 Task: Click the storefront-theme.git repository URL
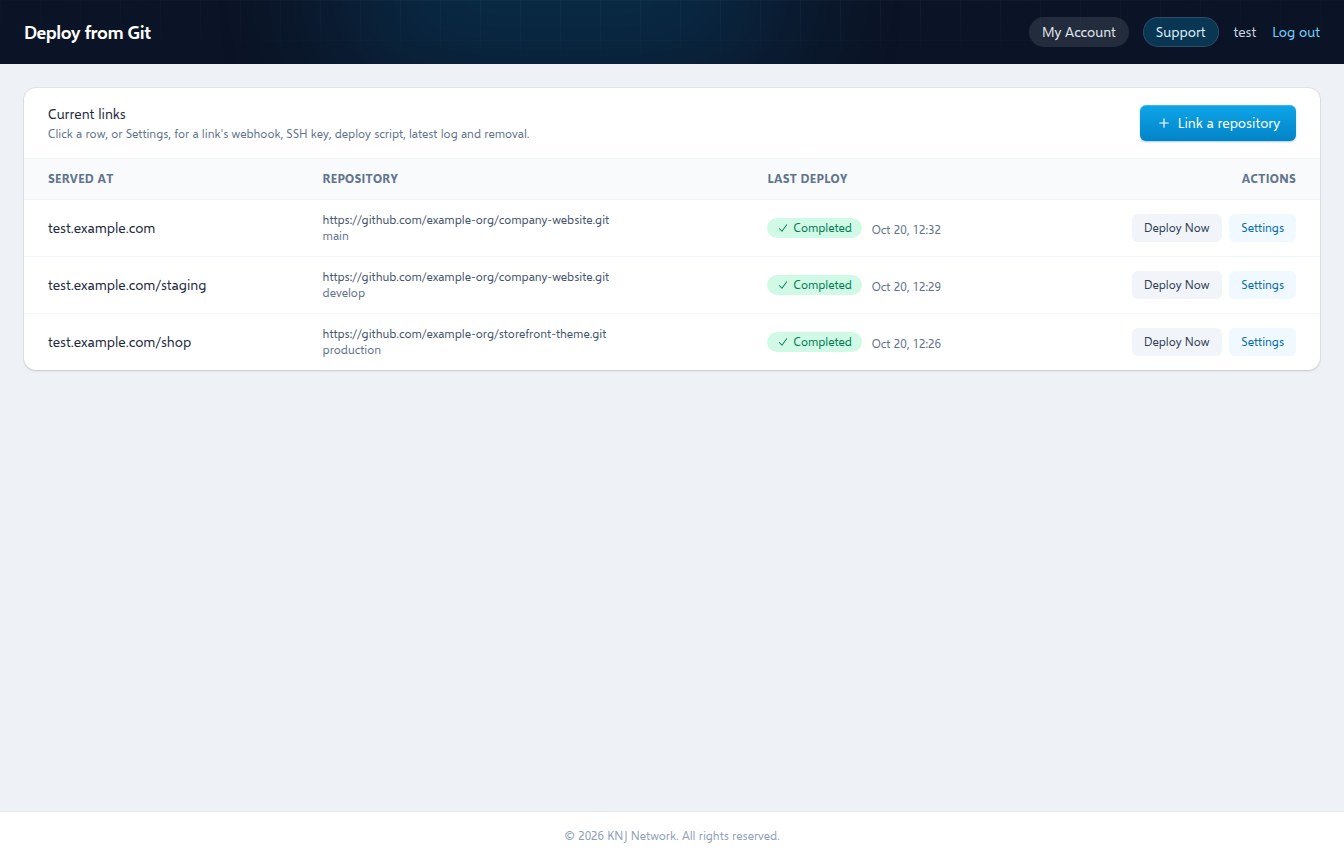[464, 334]
